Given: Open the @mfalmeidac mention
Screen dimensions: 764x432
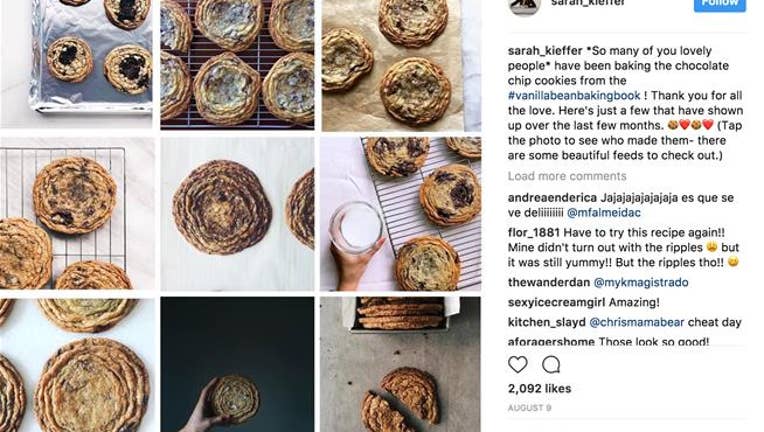Looking at the screenshot, I should pos(604,213).
